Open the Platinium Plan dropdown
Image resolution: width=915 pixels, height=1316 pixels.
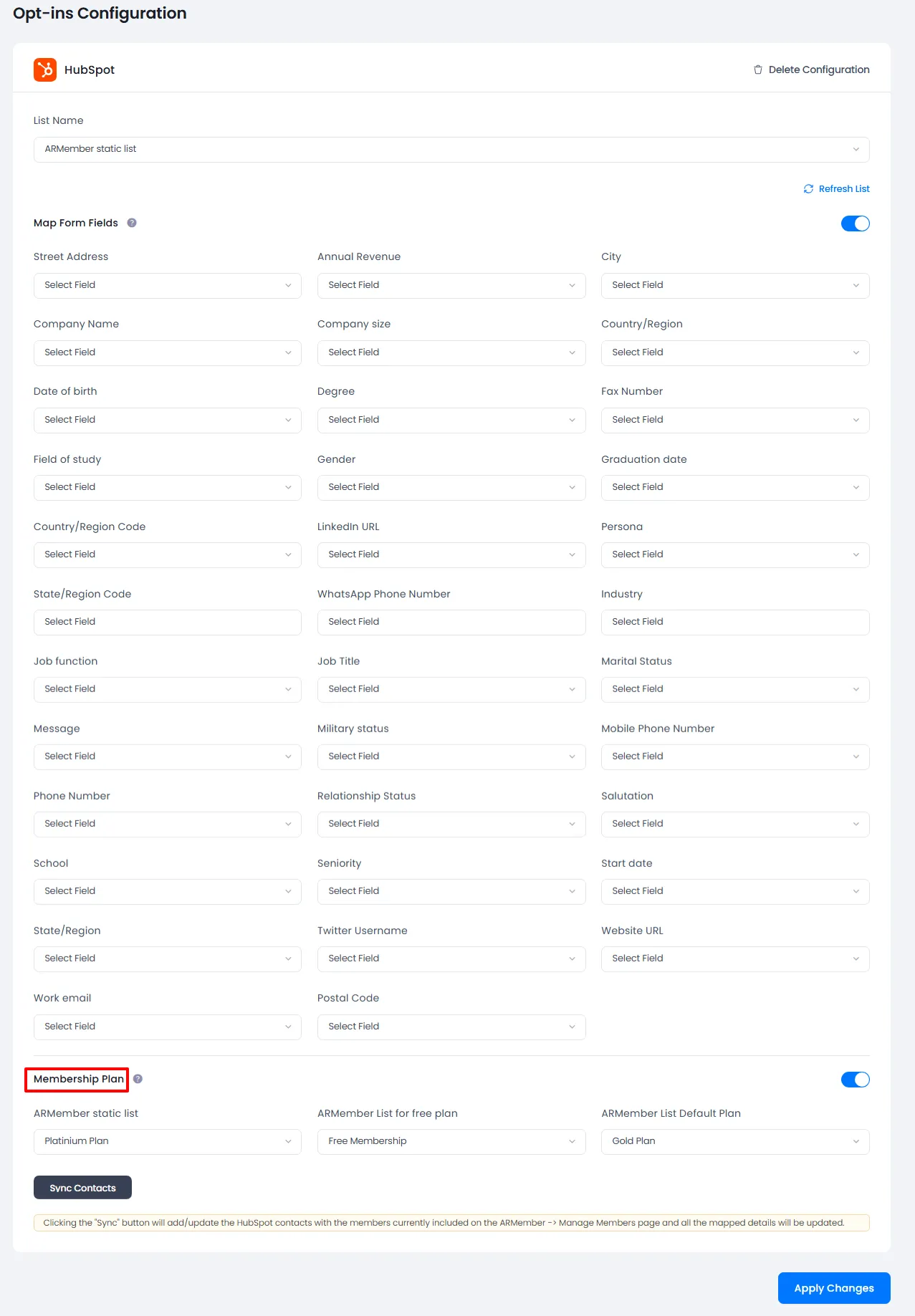(x=167, y=1140)
